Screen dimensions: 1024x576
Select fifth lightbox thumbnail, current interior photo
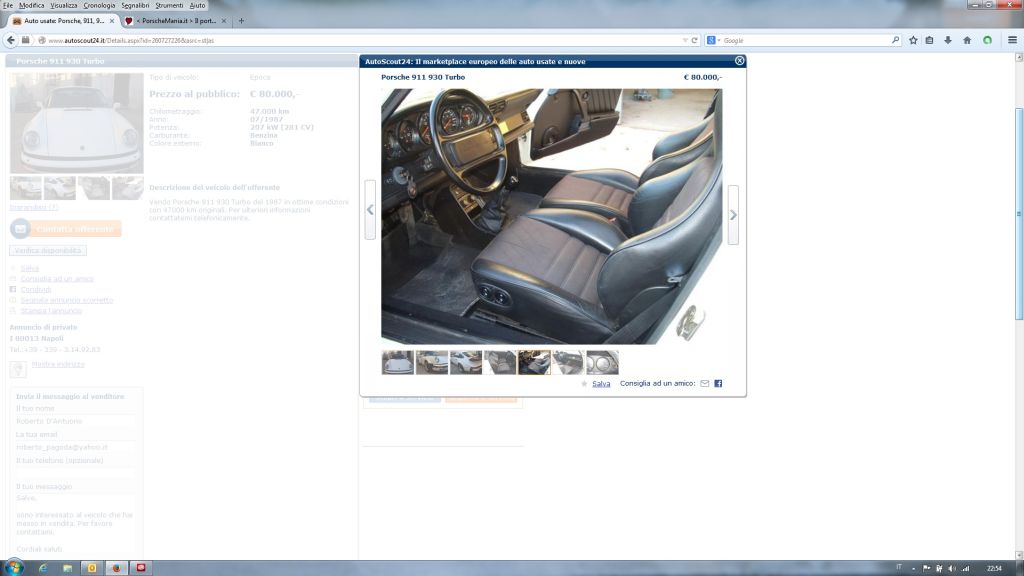pyautogui.click(x=534, y=362)
